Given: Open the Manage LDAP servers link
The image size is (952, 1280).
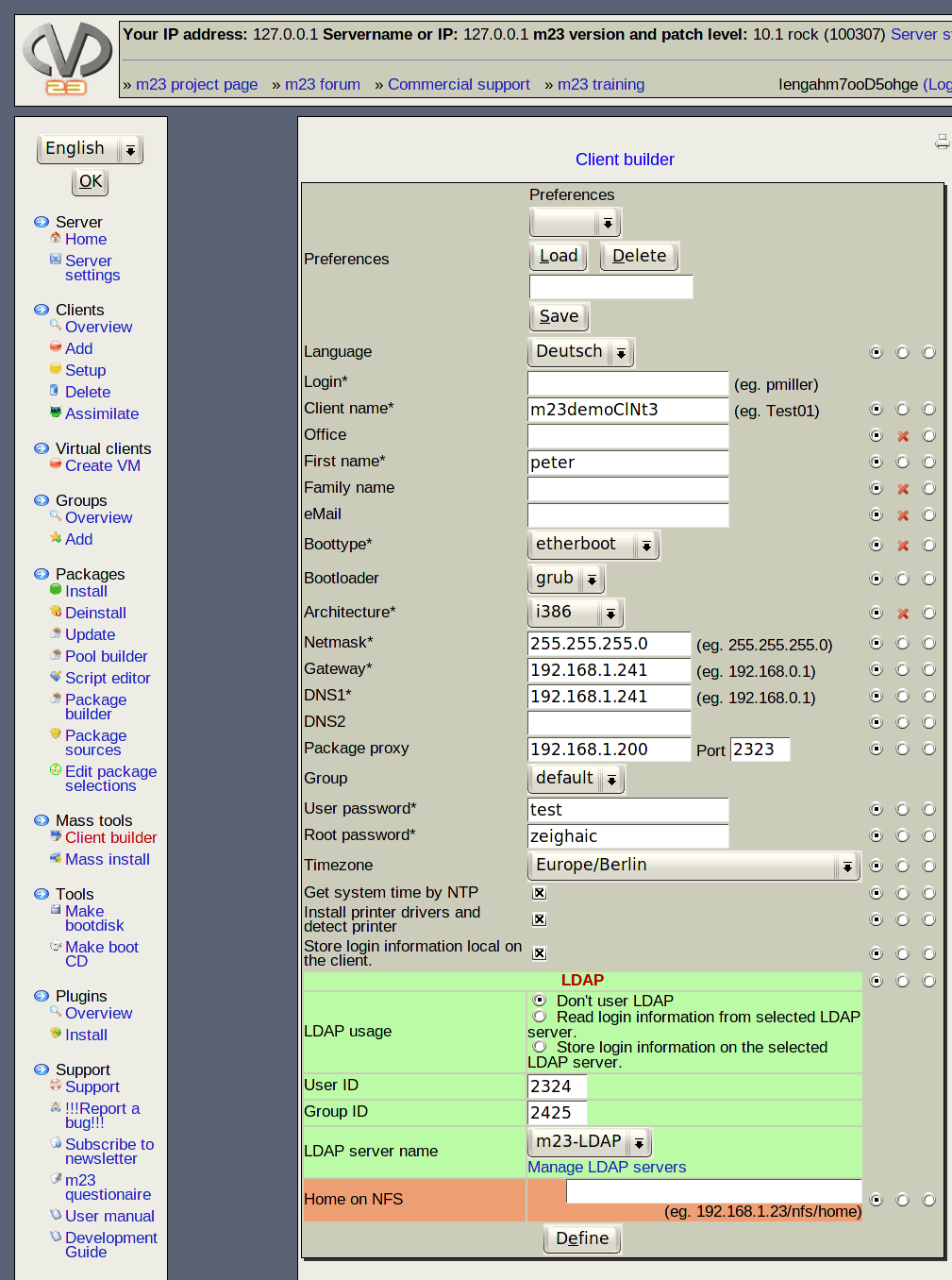Looking at the screenshot, I should 607,1167.
